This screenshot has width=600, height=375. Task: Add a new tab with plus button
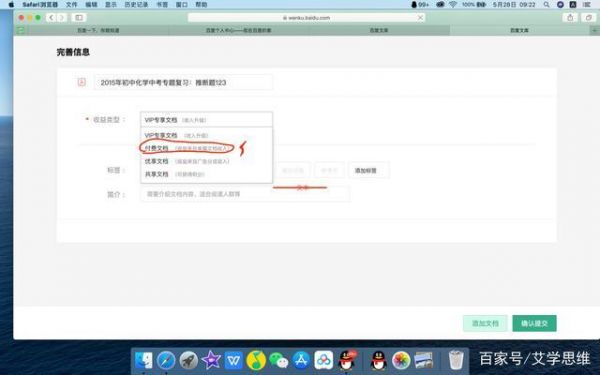click(595, 30)
